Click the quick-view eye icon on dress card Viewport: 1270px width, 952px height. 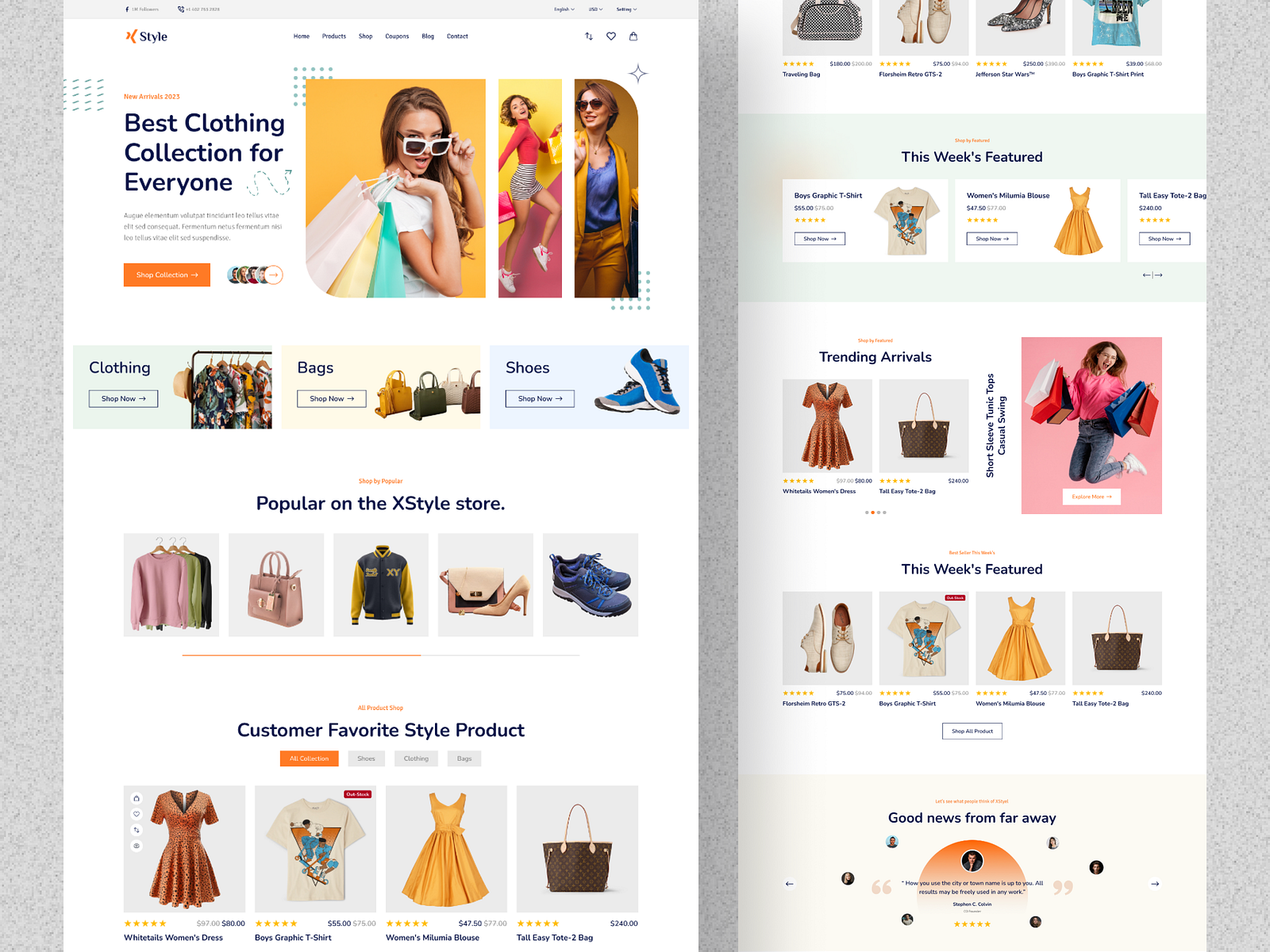[137, 846]
